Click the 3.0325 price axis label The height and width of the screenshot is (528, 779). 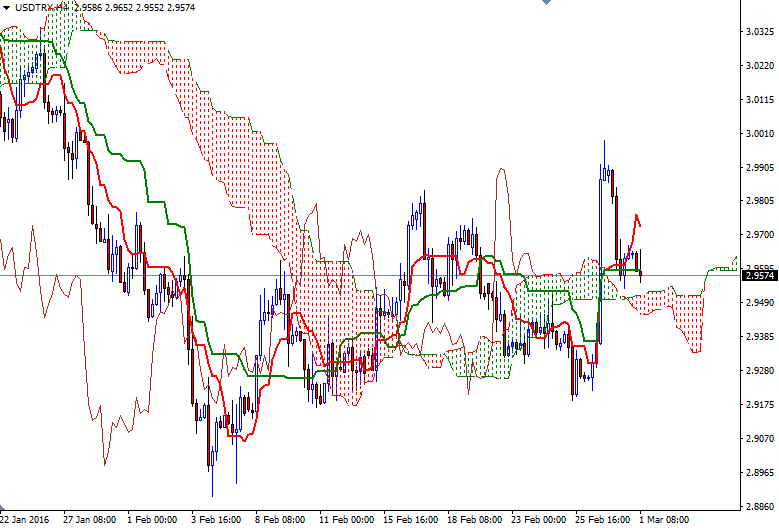(x=760, y=32)
